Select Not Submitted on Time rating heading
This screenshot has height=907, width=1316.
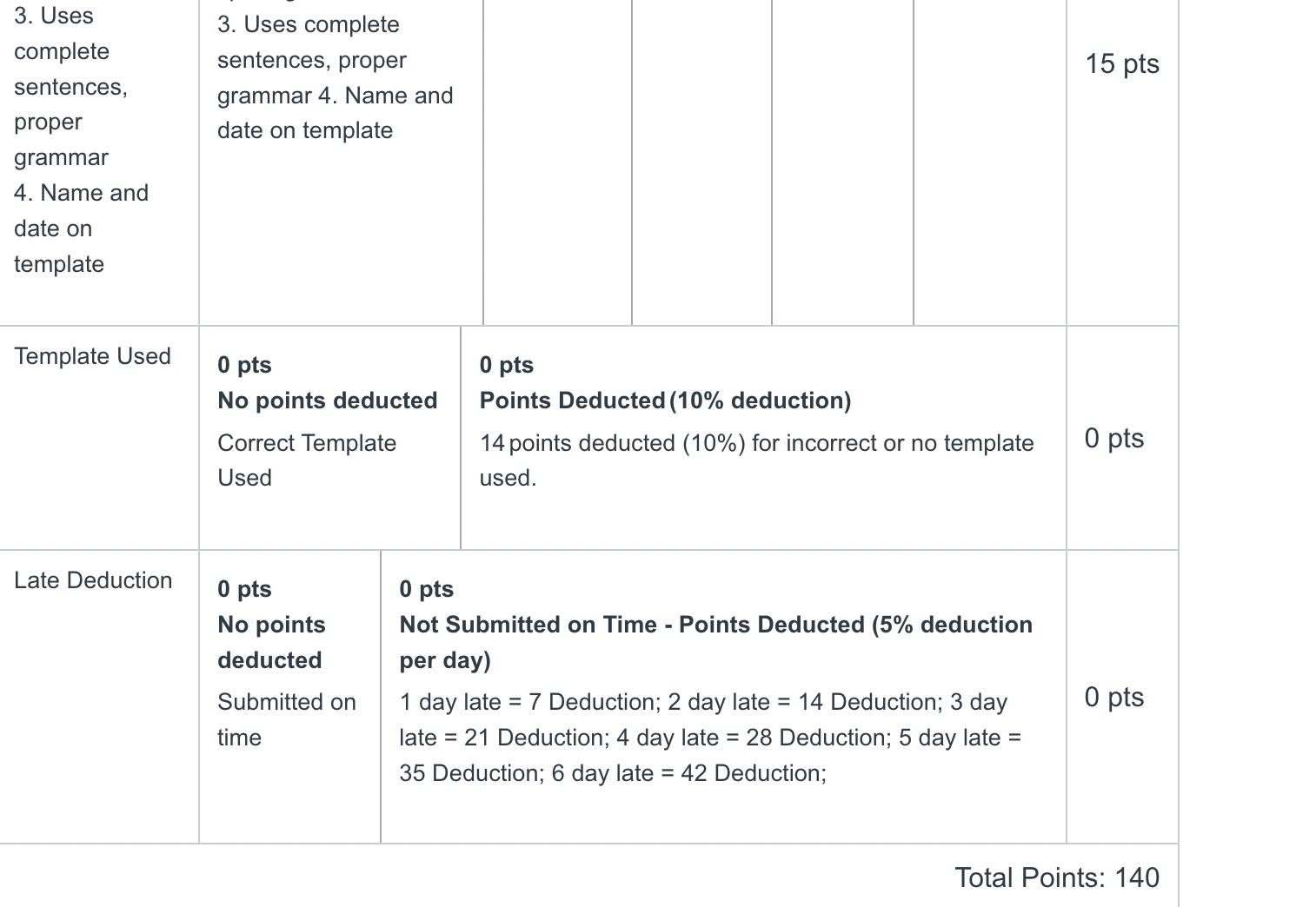[715, 642]
